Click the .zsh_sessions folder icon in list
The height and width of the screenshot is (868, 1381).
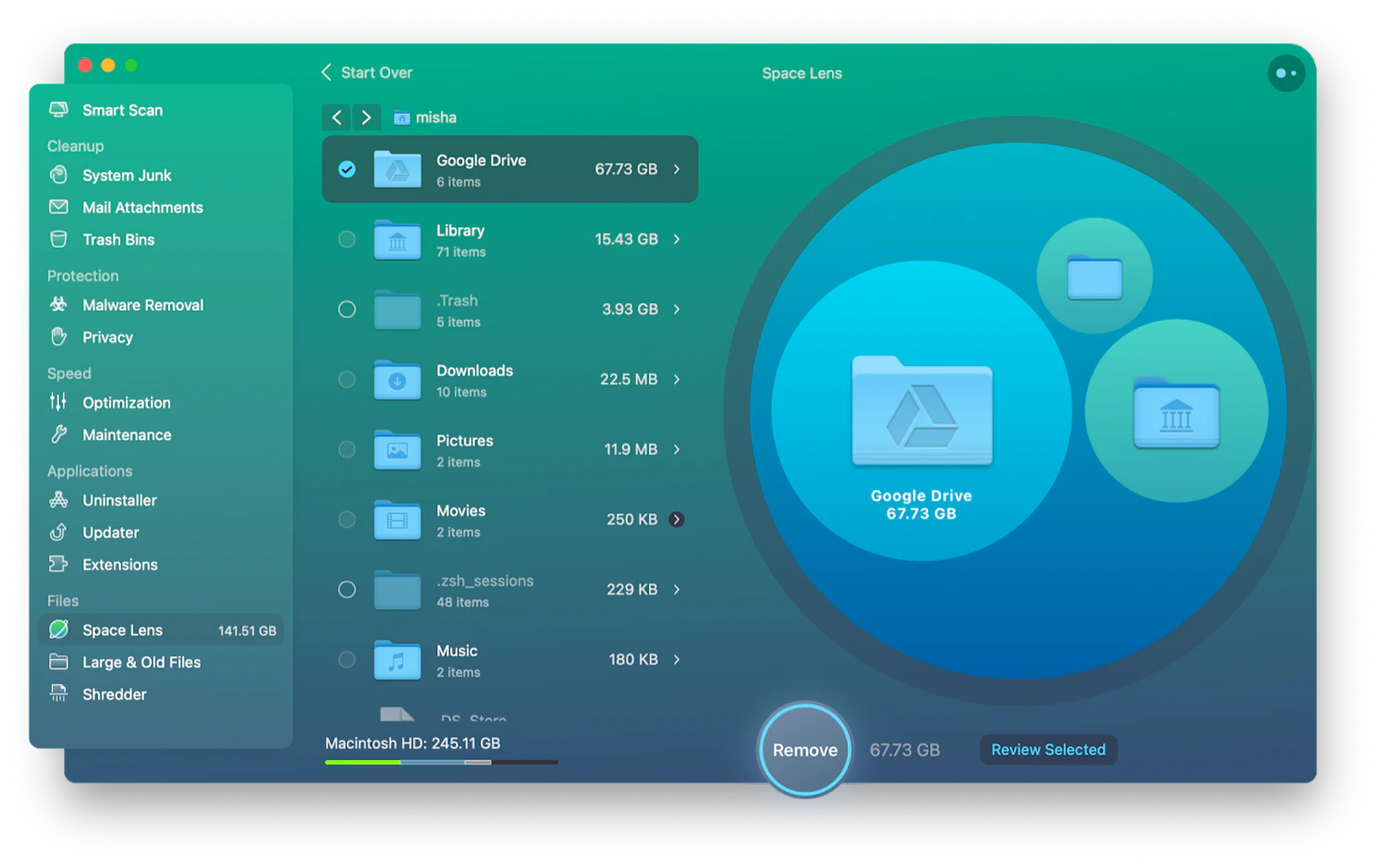397,590
